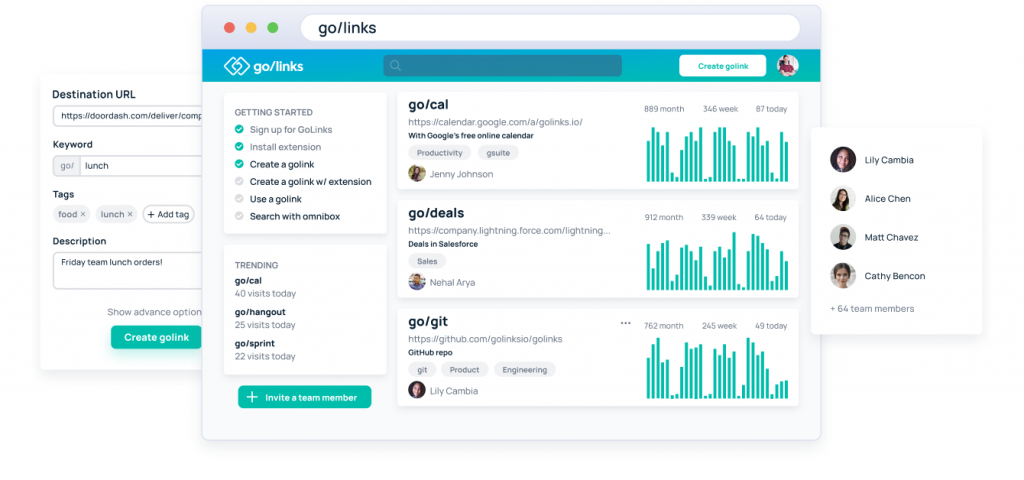Open trending go/hangout entry

point(260,312)
